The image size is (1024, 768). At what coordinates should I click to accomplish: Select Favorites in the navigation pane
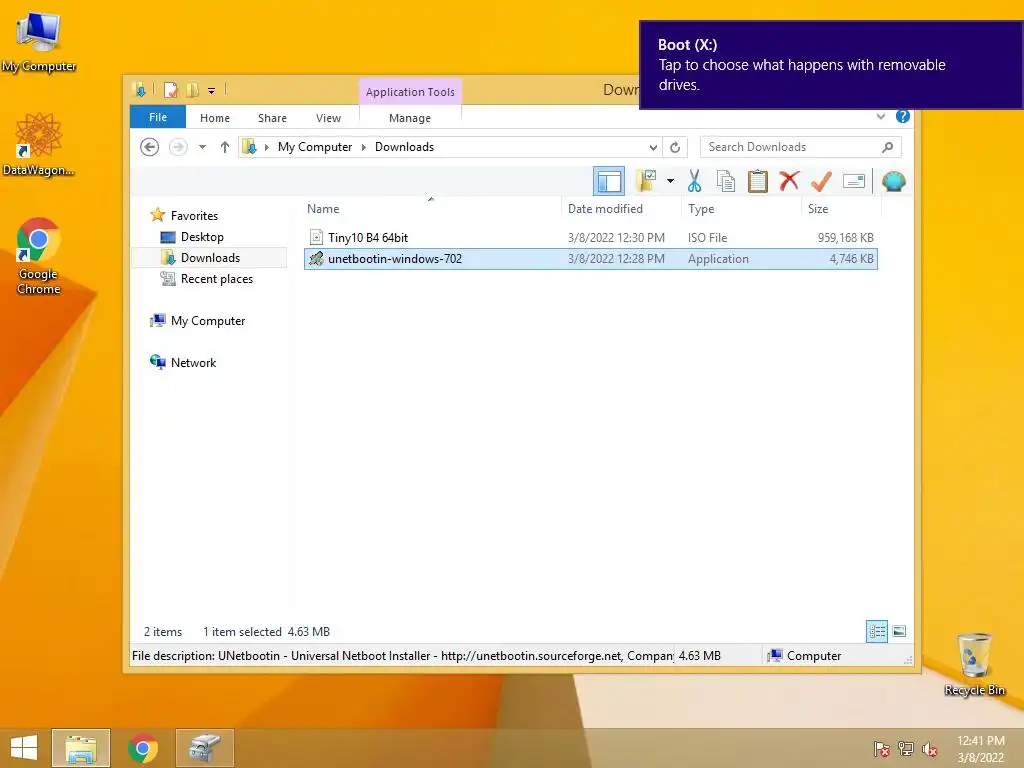194,216
